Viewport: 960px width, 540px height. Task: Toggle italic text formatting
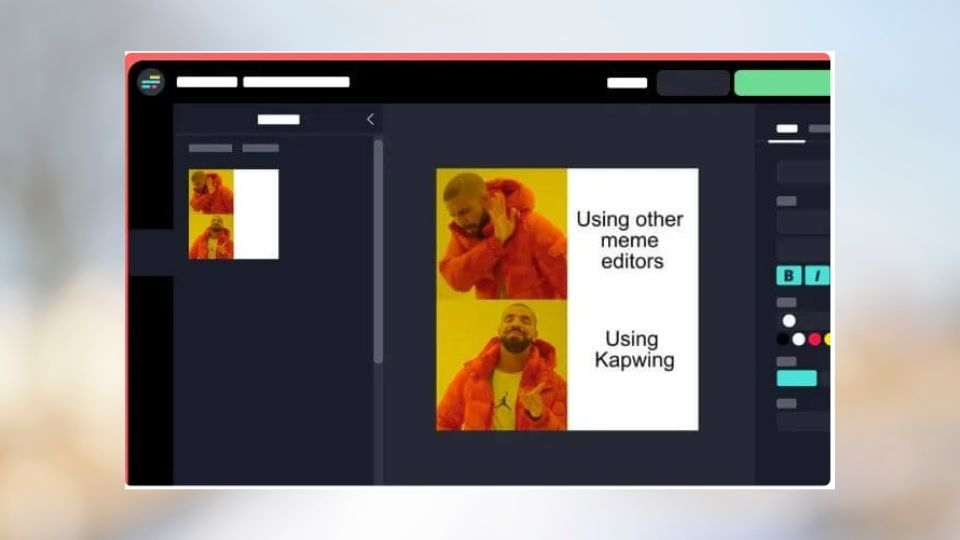817,276
